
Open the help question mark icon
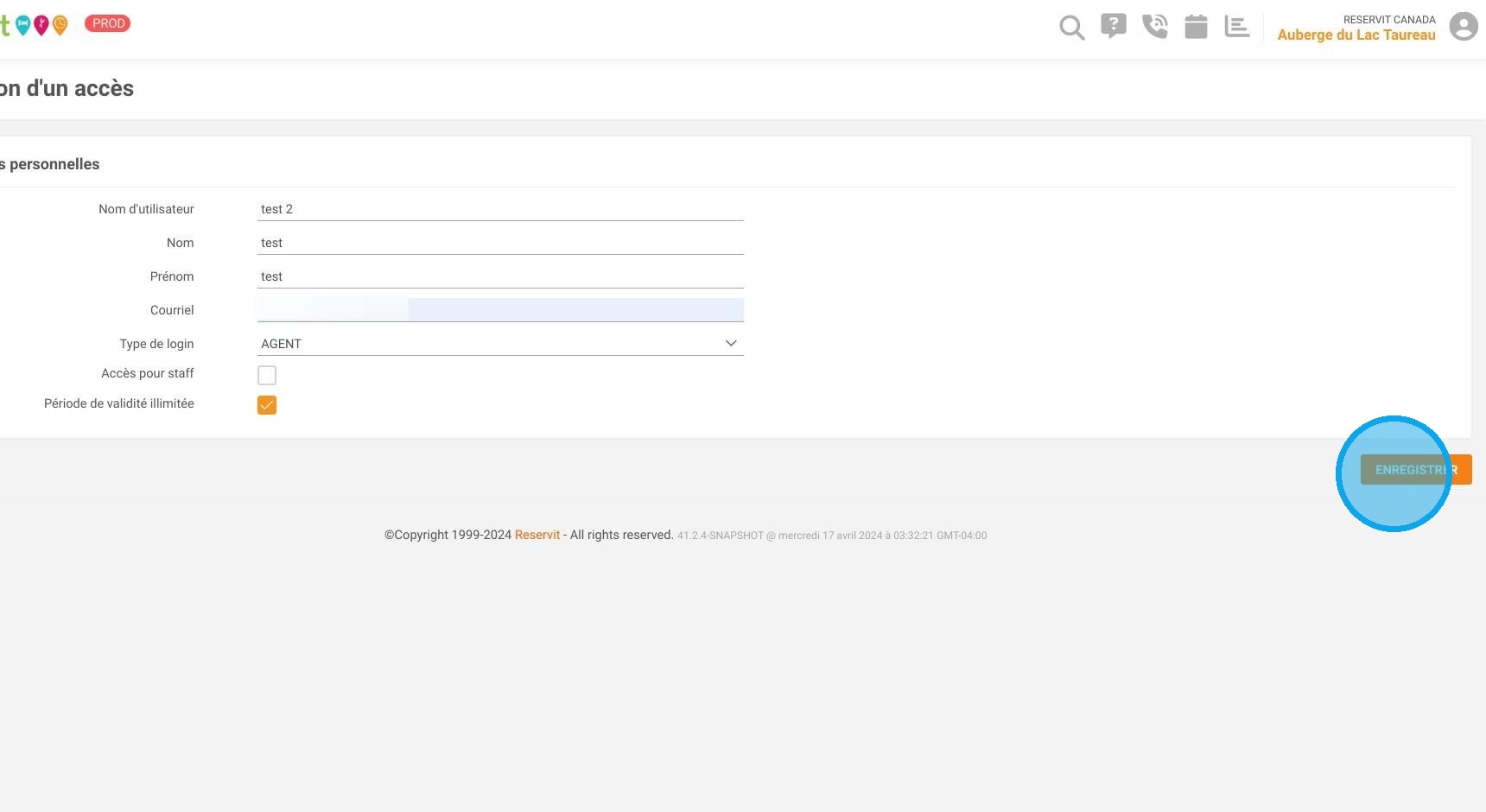(x=1113, y=26)
